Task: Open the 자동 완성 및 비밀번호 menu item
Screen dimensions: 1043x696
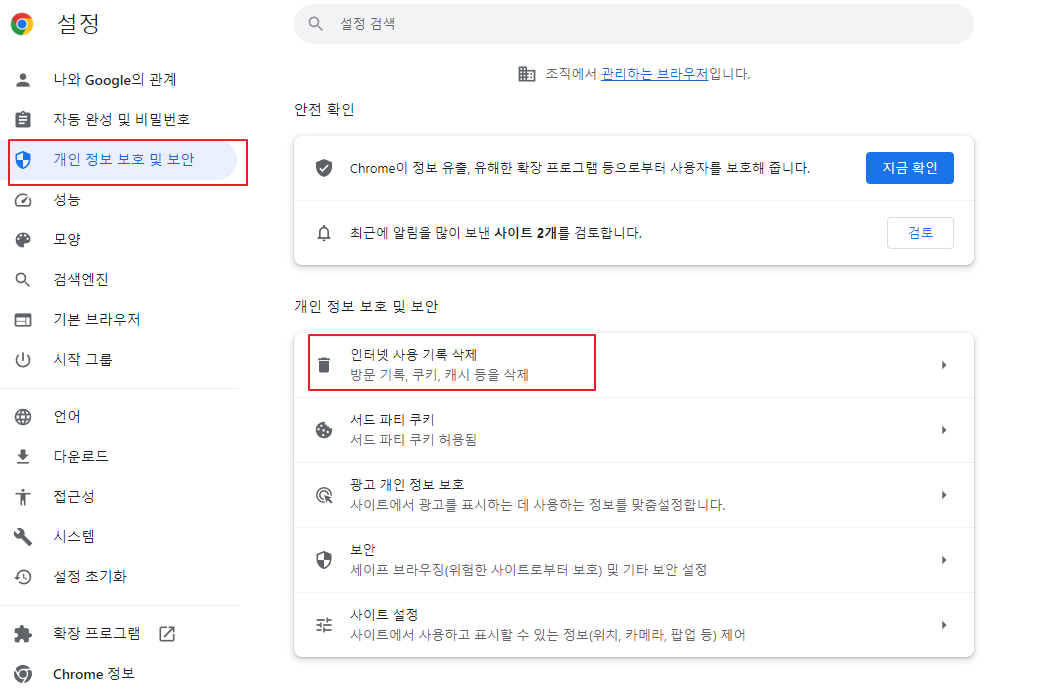Action: tap(120, 119)
